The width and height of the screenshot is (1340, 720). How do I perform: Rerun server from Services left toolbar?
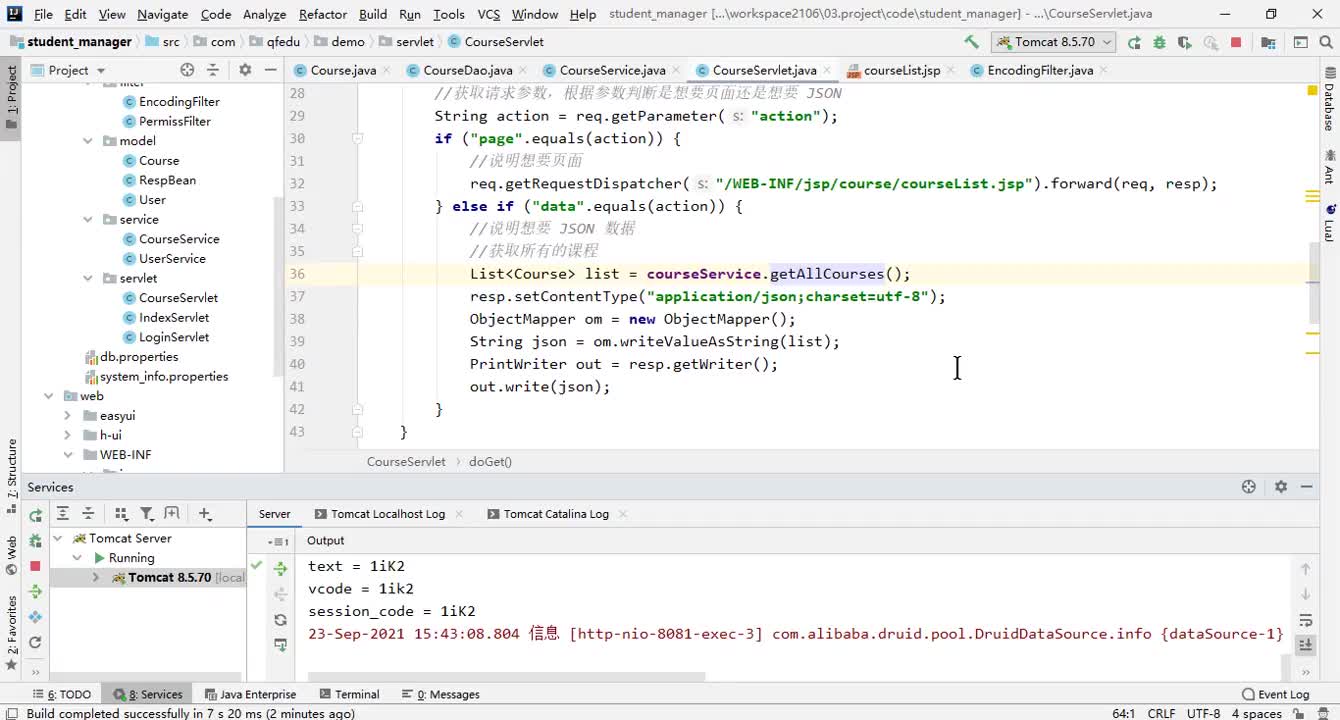click(x=35, y=515)
